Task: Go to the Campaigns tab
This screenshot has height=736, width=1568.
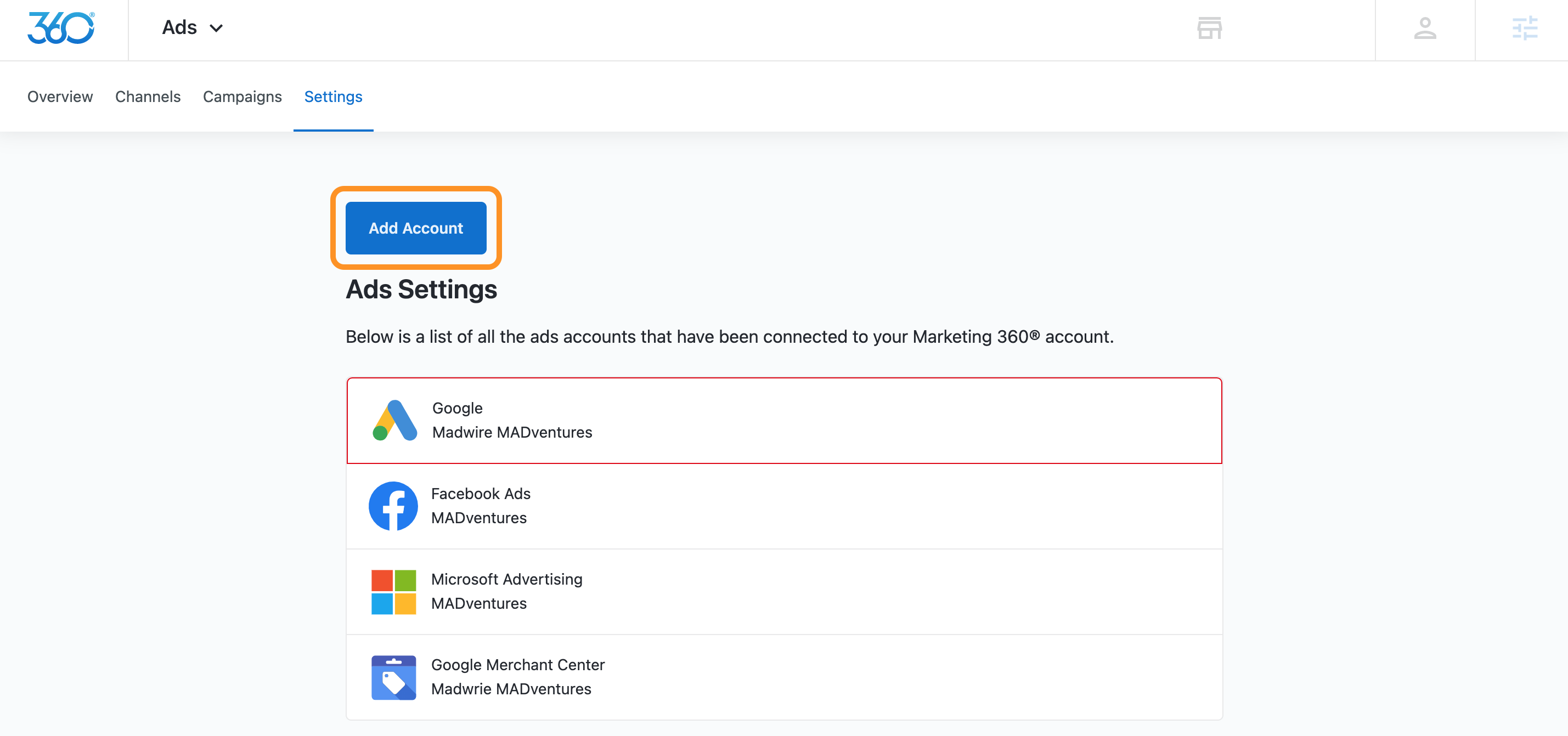Action: coord(241,96)
